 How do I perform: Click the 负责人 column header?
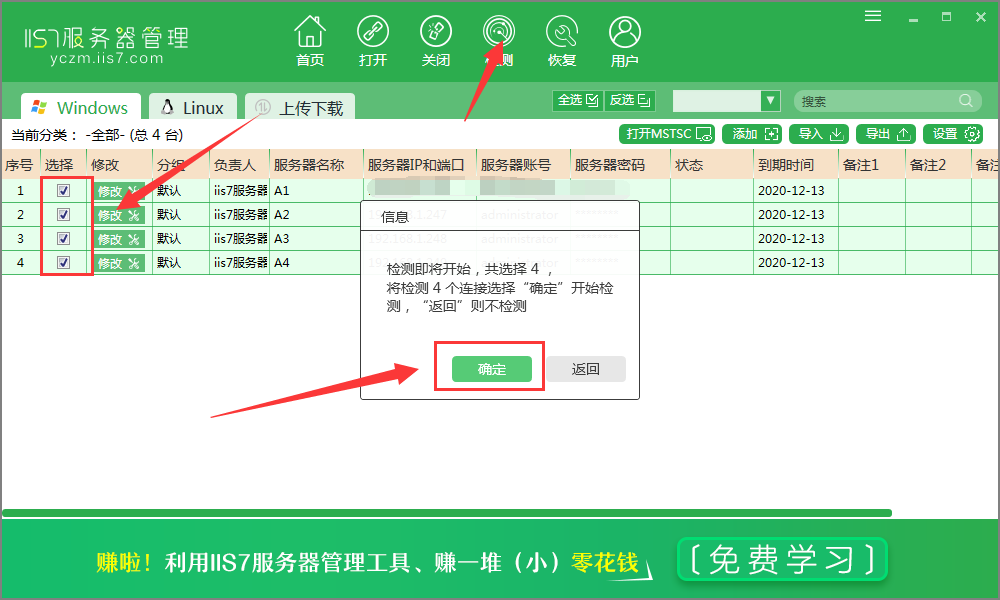[239, 165]
